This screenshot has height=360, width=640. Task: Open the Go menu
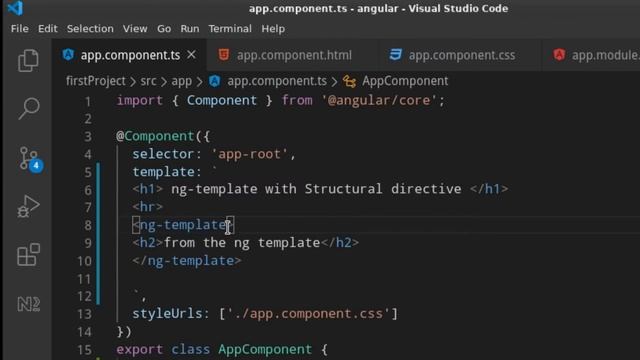pyautogui.click(x=164, y=29)
